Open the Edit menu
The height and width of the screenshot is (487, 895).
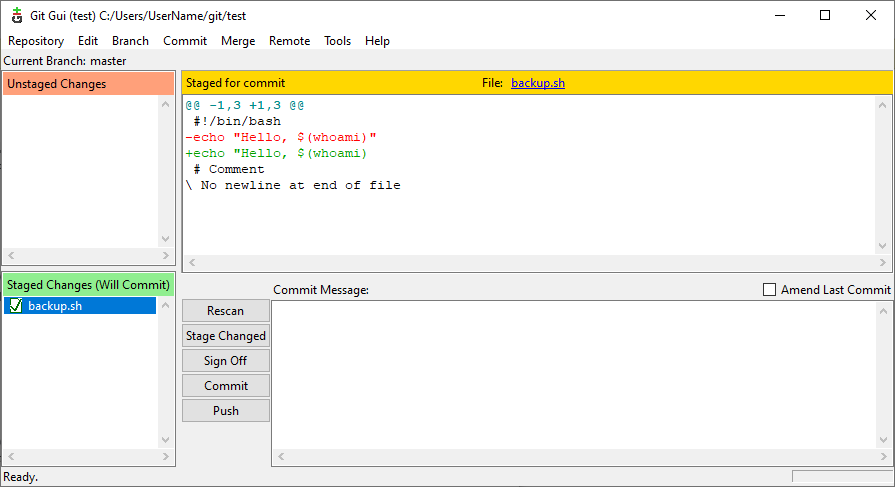88,41
